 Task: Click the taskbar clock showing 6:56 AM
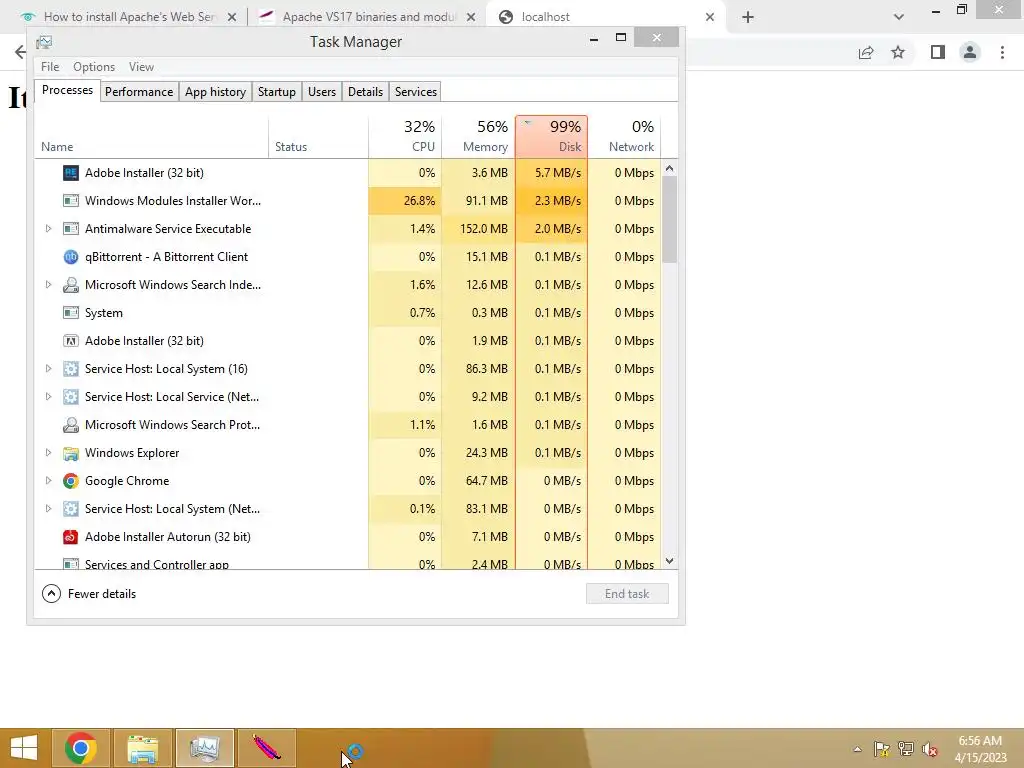pos(980,749)
